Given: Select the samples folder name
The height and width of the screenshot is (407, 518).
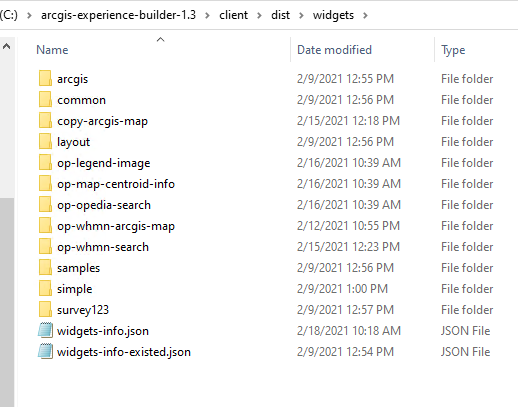Looking at the screenshot, I should coord(78,268).
